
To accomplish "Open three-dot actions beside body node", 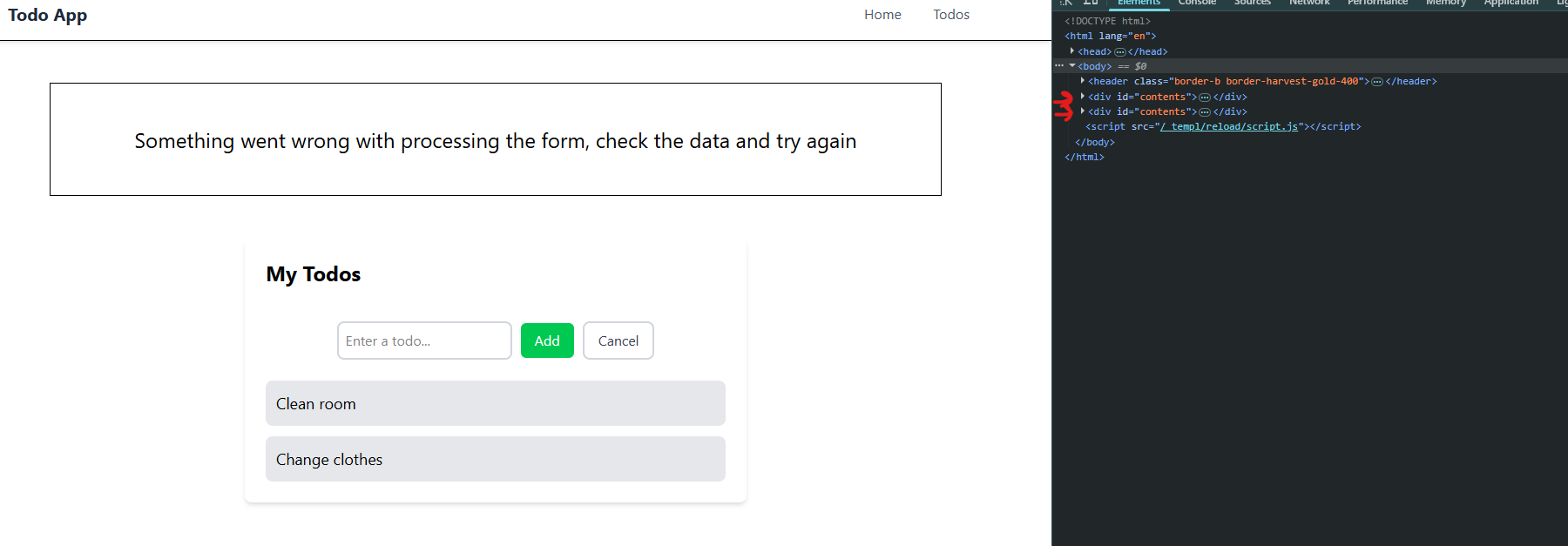I will coord(1059,66).
